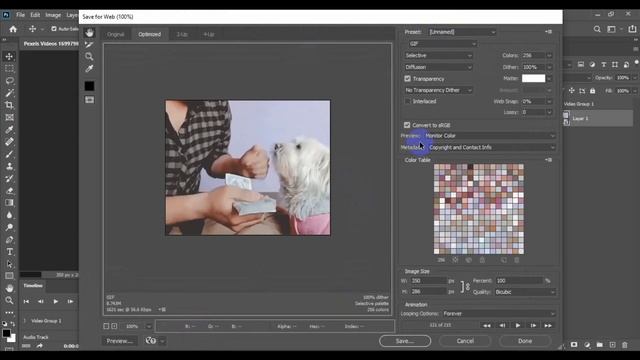This screenshot has width=640, height=360.
Task: Select the Magic Wand tool
Action: coord(9,93)
